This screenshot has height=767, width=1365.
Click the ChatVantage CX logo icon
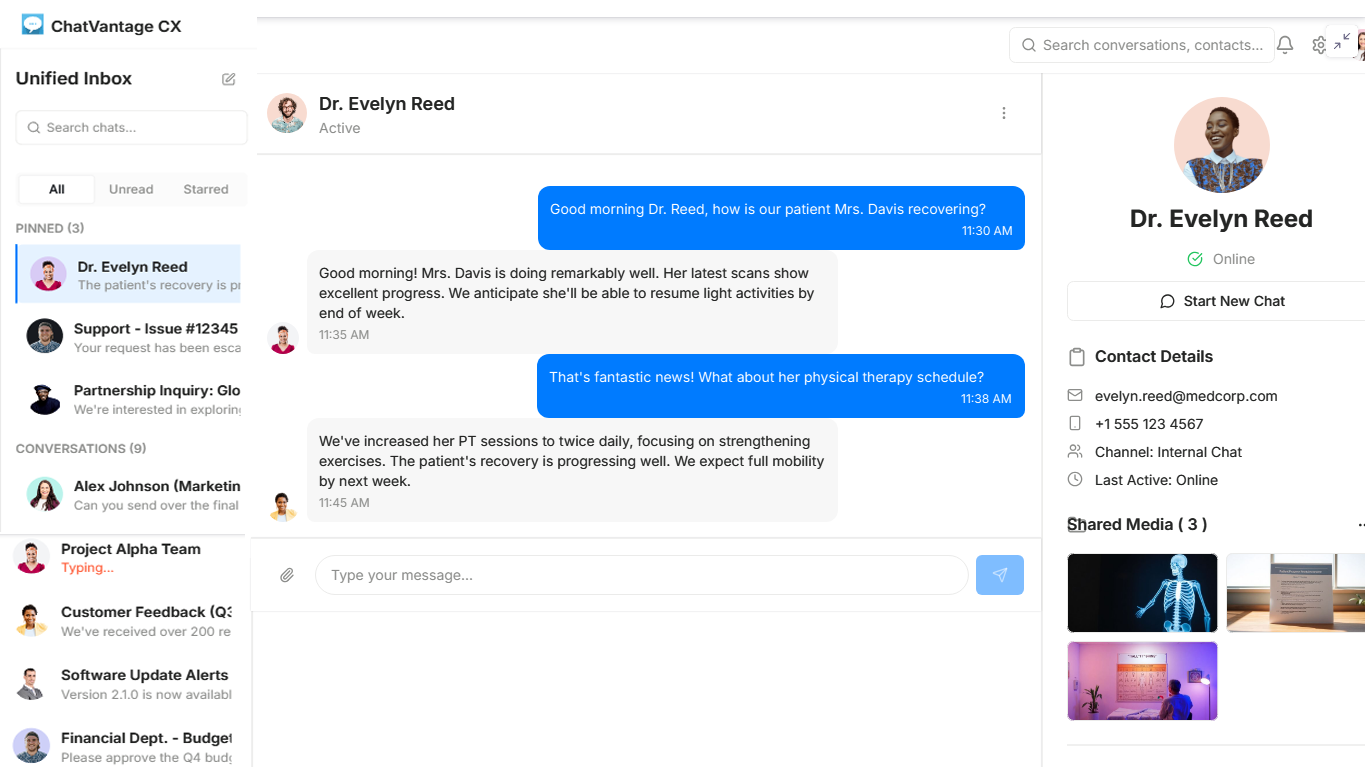pos(33,25)
